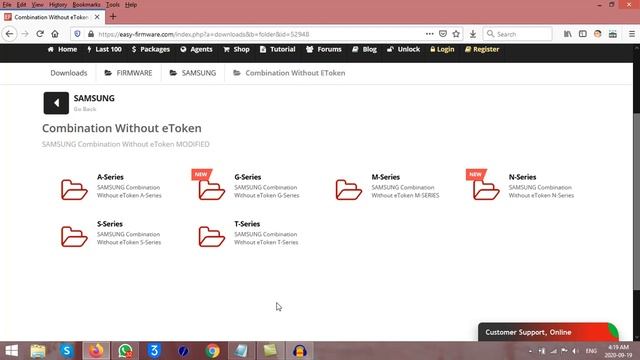
Task: Open Skype from taskbar
Action: [x=67, y=351]
